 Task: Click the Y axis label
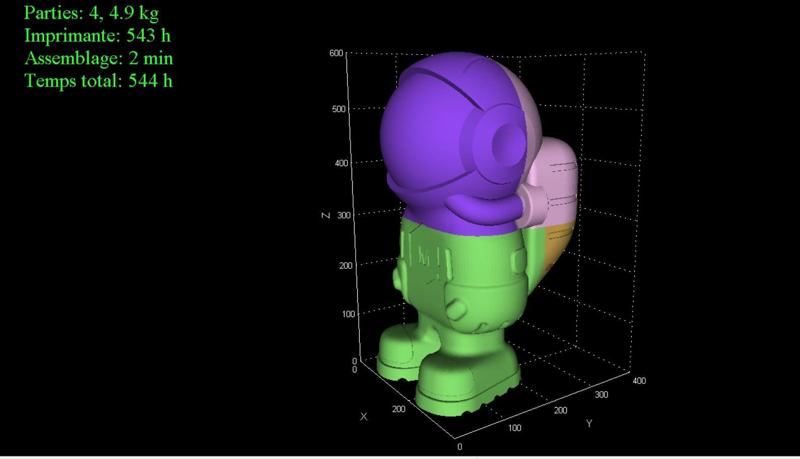pyautogui.click(x=589, y=423)
